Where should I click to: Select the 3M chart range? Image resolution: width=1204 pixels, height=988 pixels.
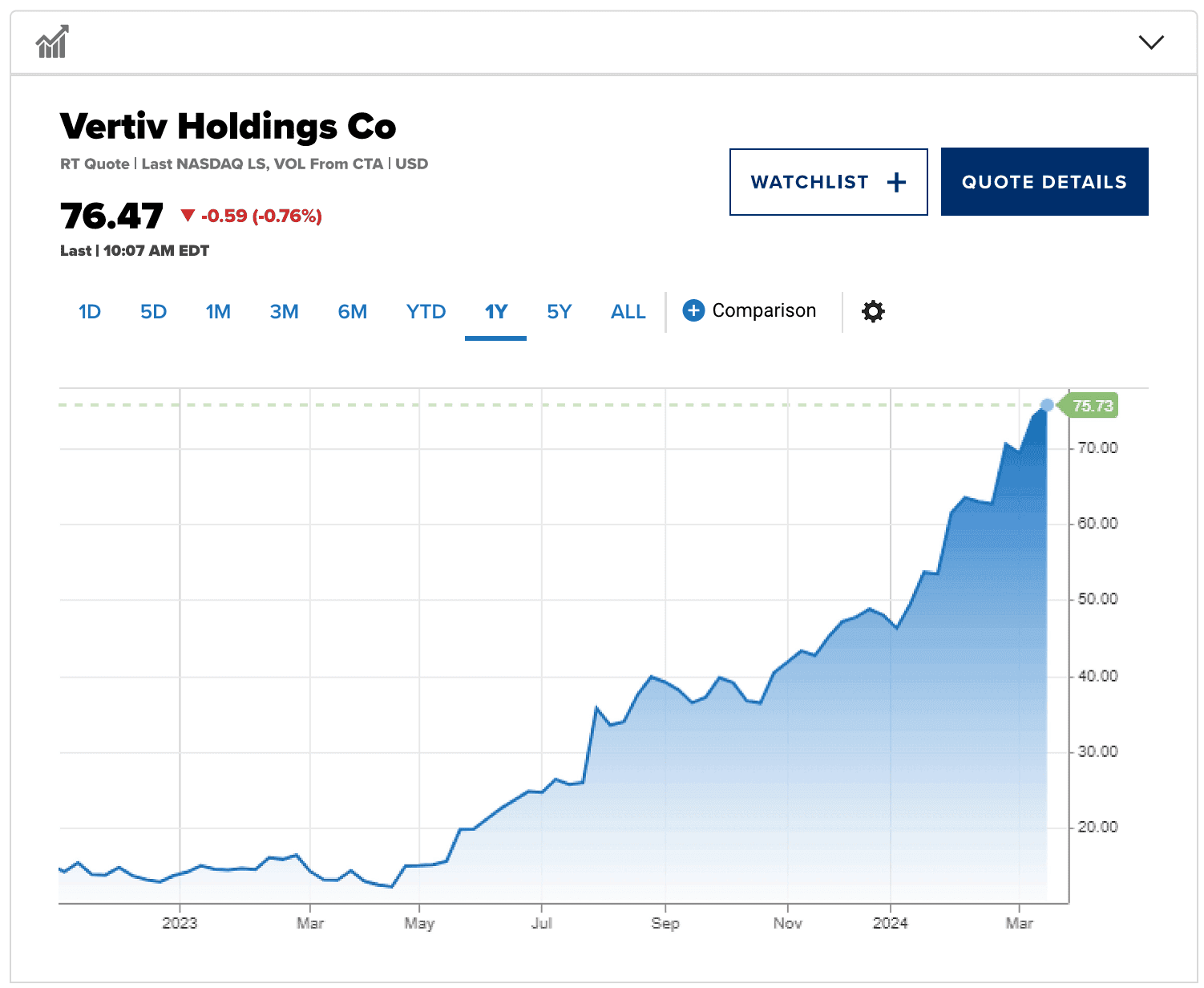(x=284, y=311)
